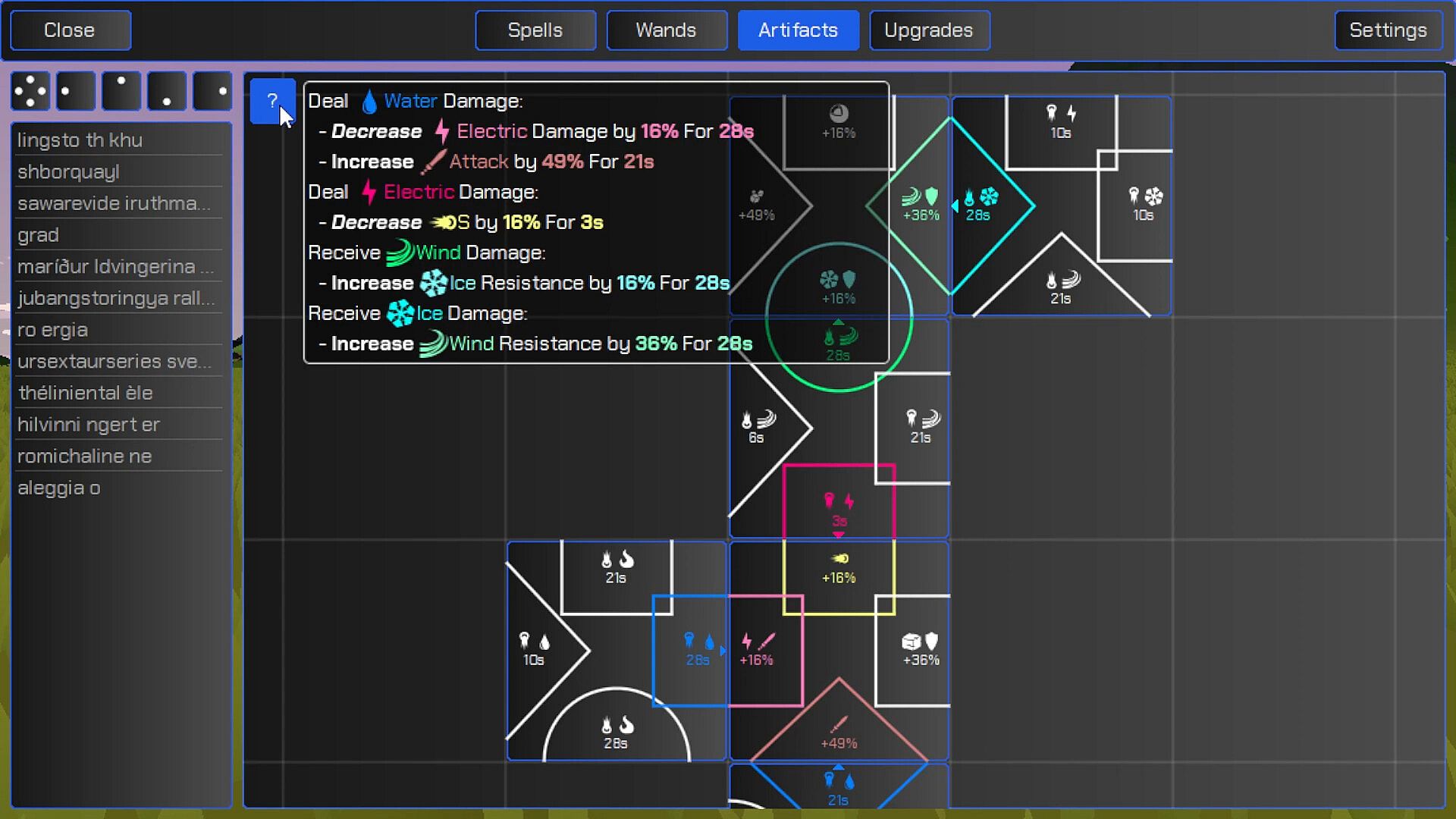1456x819 pixels.
Task: Toggle the dice filter with left-side dot
Action: click(76, 91)
